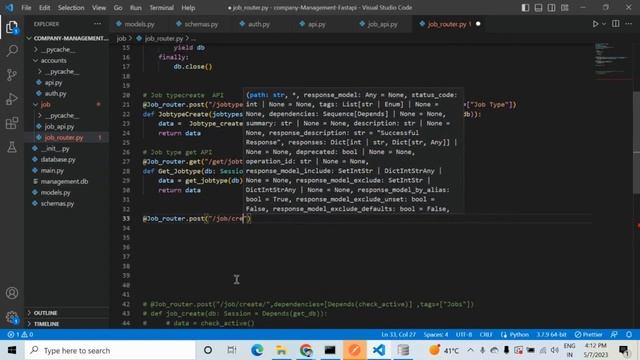
Task: Select 3.7.9 64-bit interpreter in status bar
Action: [x=551, y=334]
